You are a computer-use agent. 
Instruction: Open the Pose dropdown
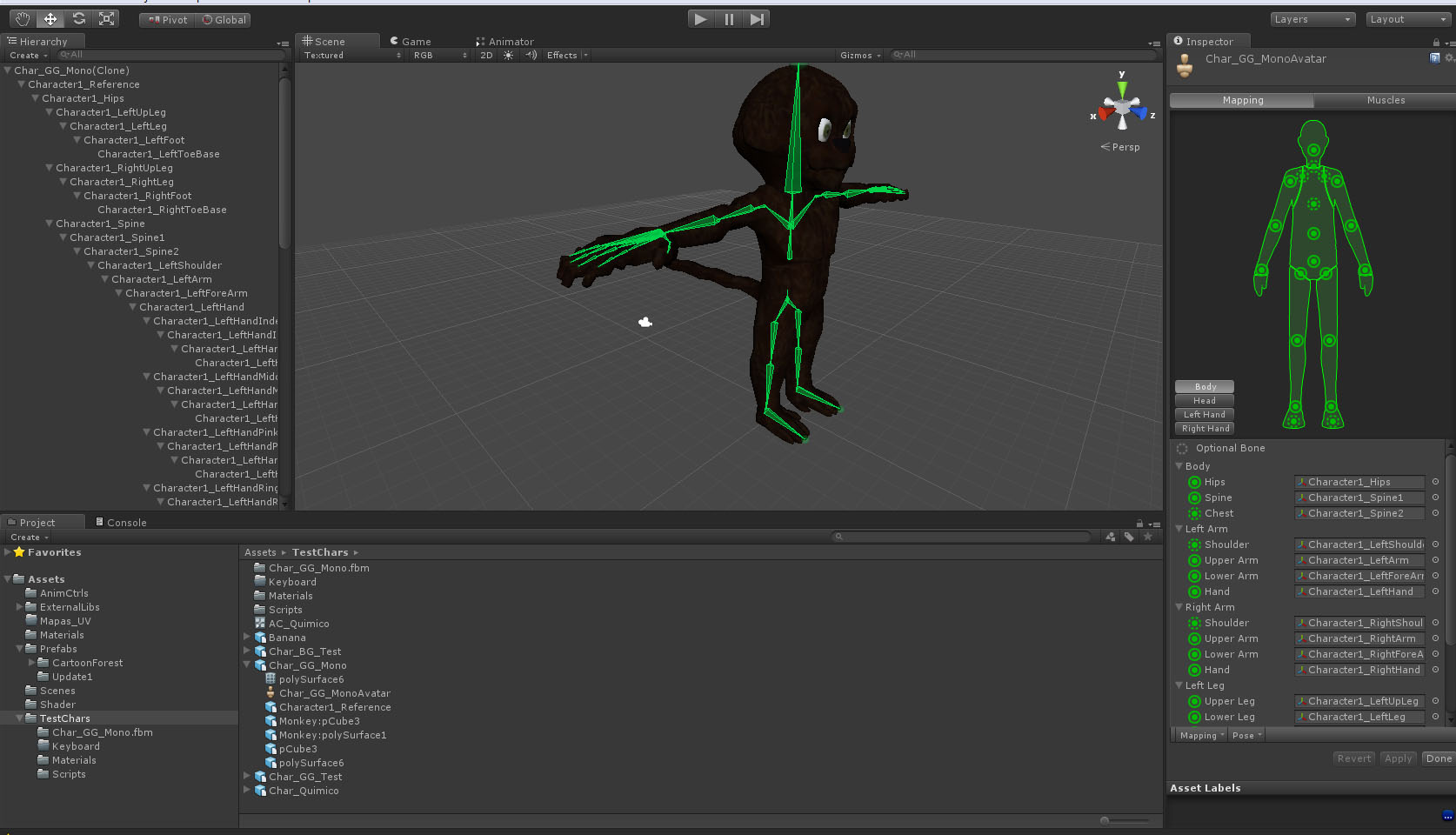(x=1246, y=736)
